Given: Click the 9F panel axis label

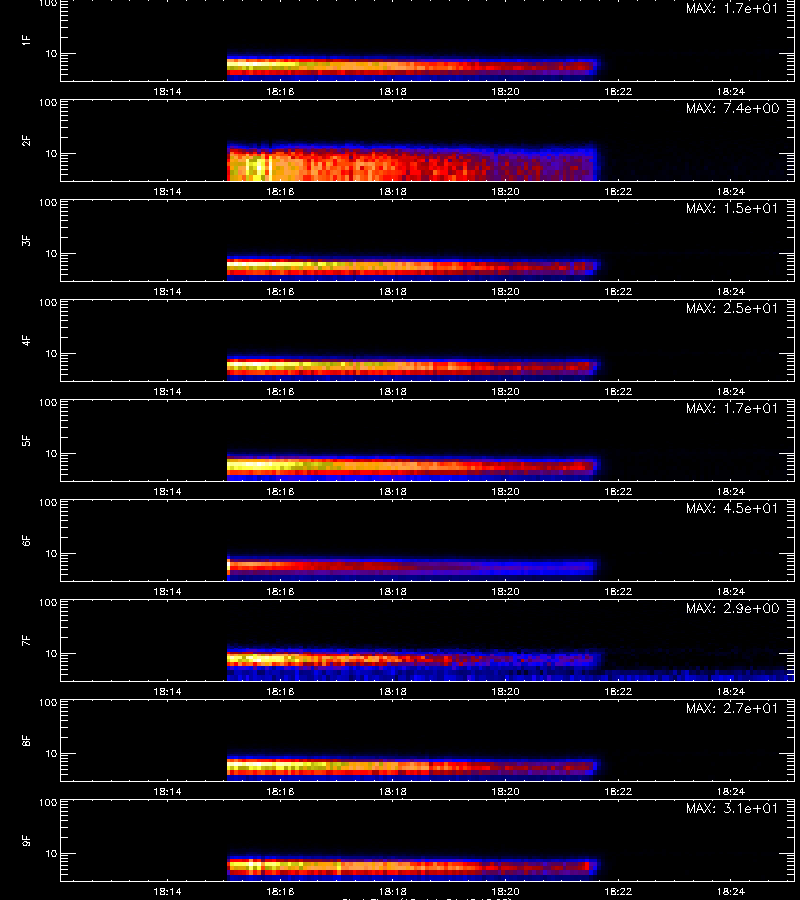Looking at the screenshot, I should [x=26, y=840].
